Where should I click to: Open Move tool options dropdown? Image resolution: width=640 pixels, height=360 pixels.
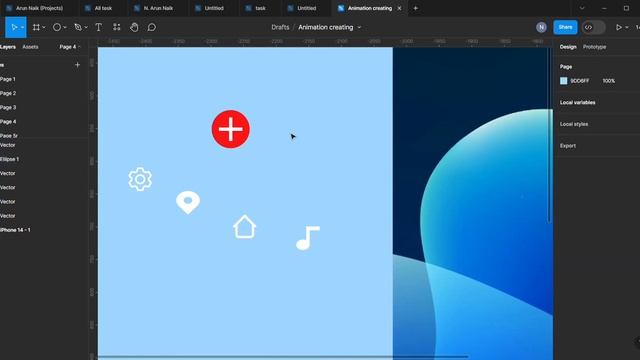(22, 27)
